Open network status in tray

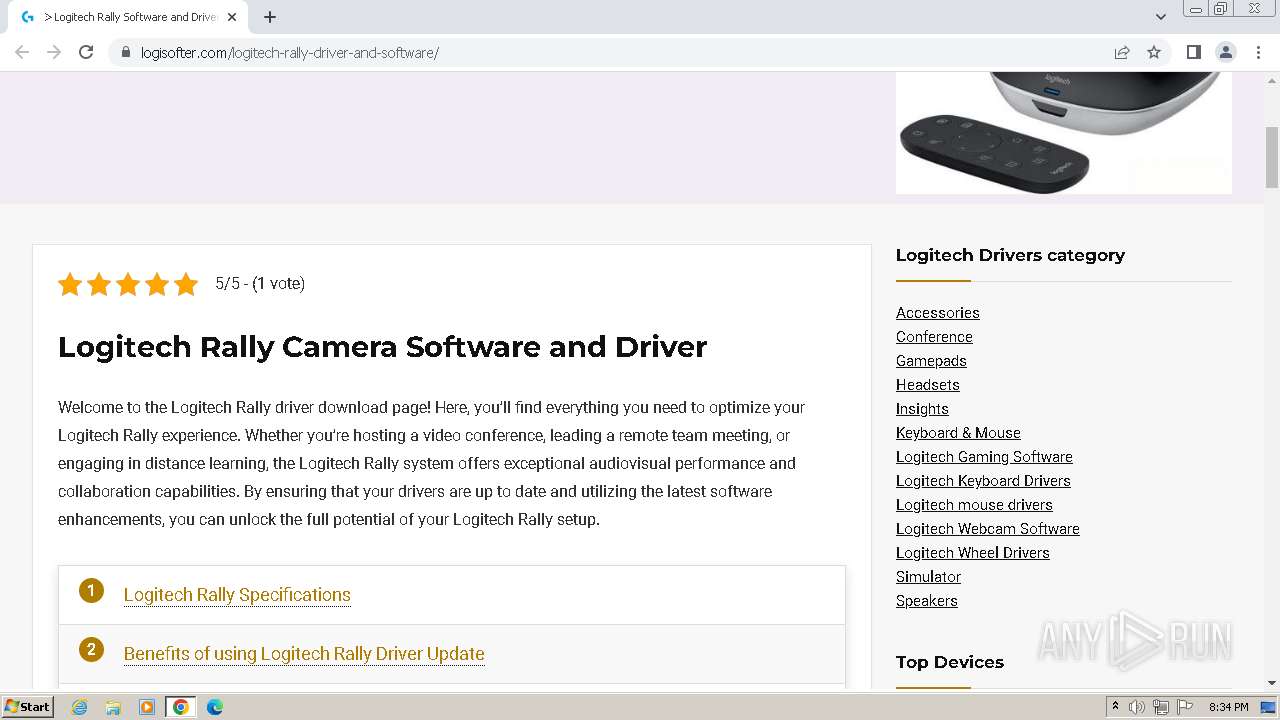pos(1161,707)
